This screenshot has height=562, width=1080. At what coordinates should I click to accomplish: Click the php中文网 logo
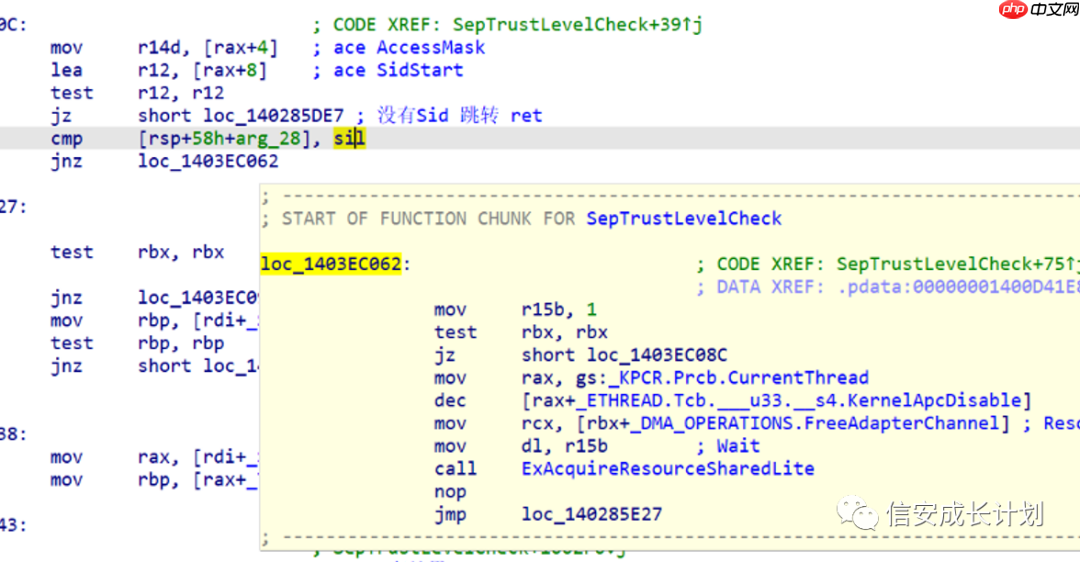[x=1039, y=9]
